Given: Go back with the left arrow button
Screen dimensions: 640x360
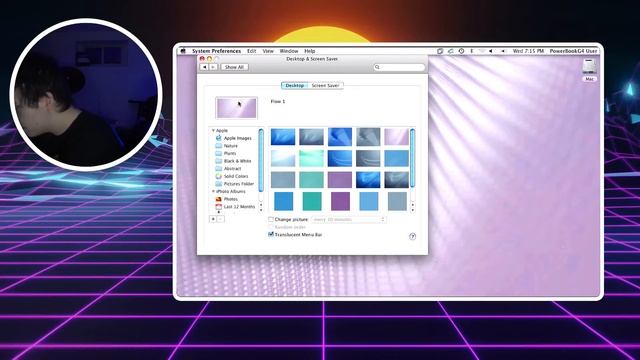Looking at the screenshot, I should click(x=204, y=67).
